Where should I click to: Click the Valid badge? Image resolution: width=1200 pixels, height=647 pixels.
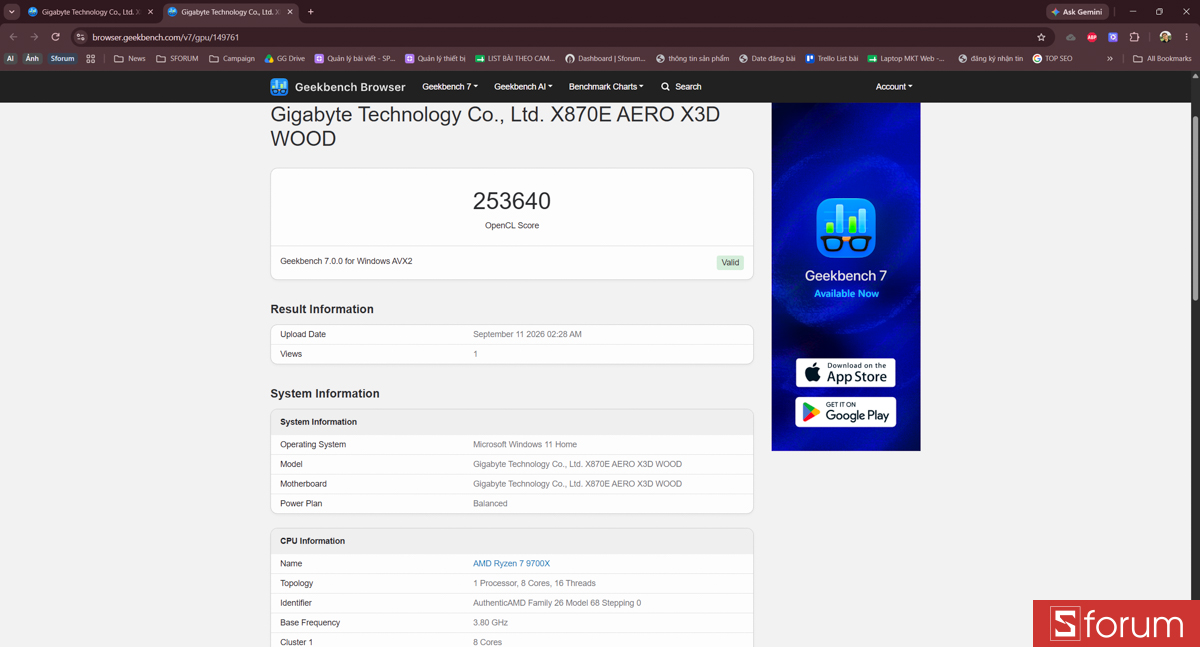(x=730, y=263)
